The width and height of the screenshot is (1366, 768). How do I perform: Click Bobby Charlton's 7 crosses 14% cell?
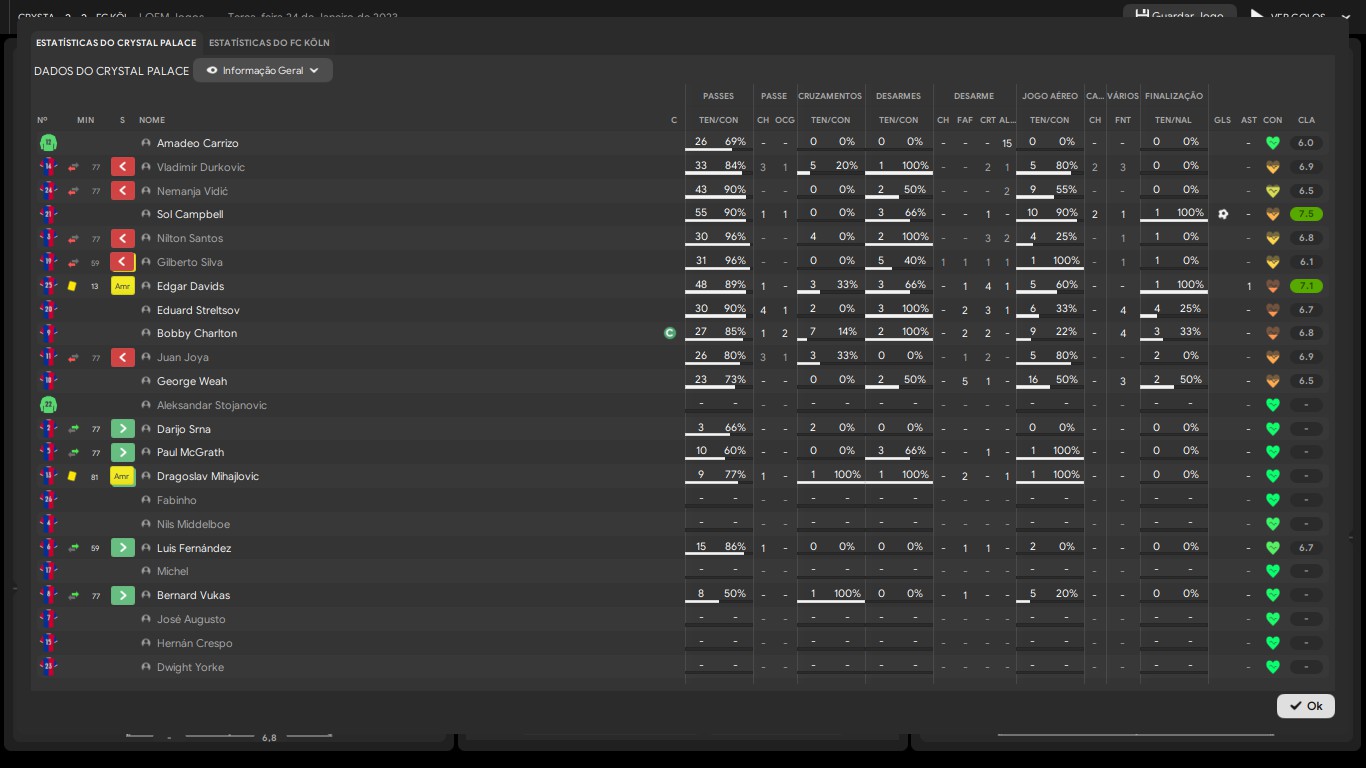coord(831,333)
